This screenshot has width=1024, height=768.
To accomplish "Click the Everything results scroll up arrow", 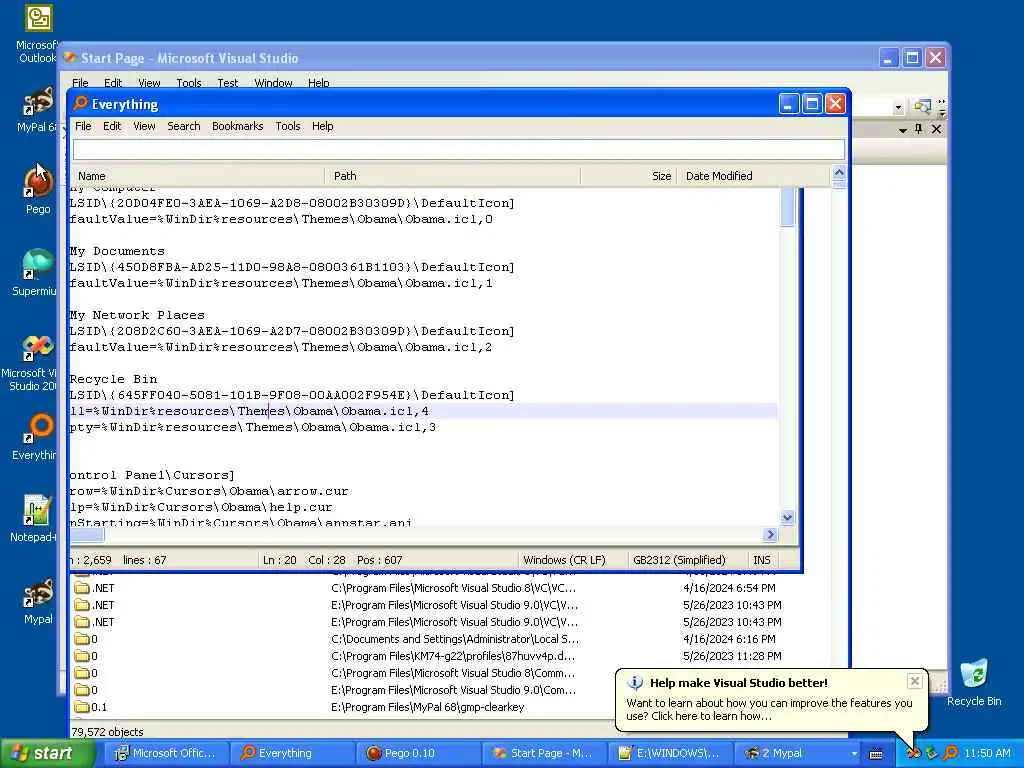I will tap(839, 172).
